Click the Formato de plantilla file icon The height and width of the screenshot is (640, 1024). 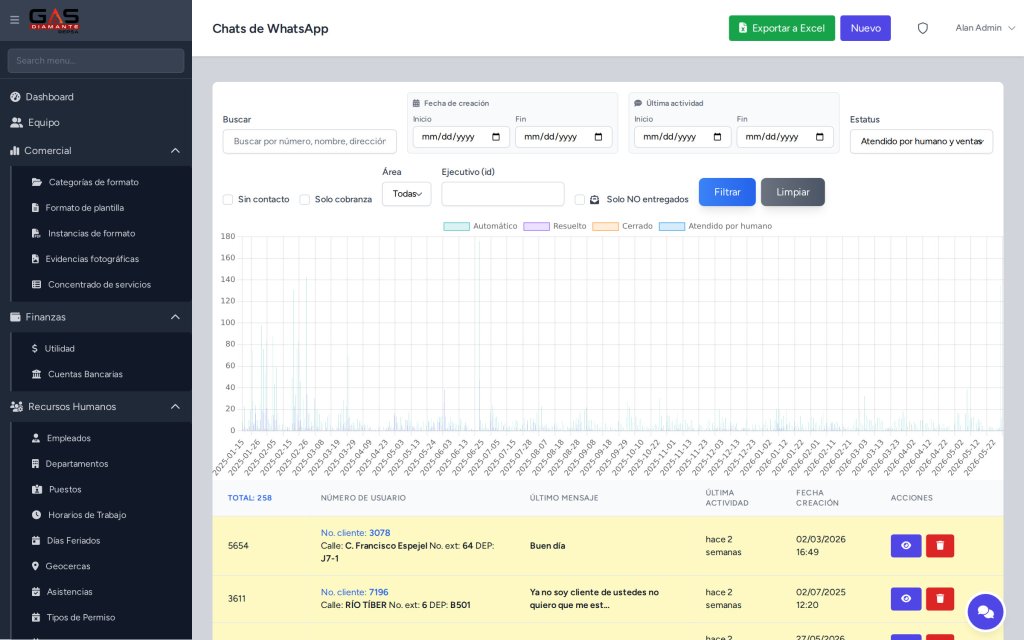pos(35,208)
